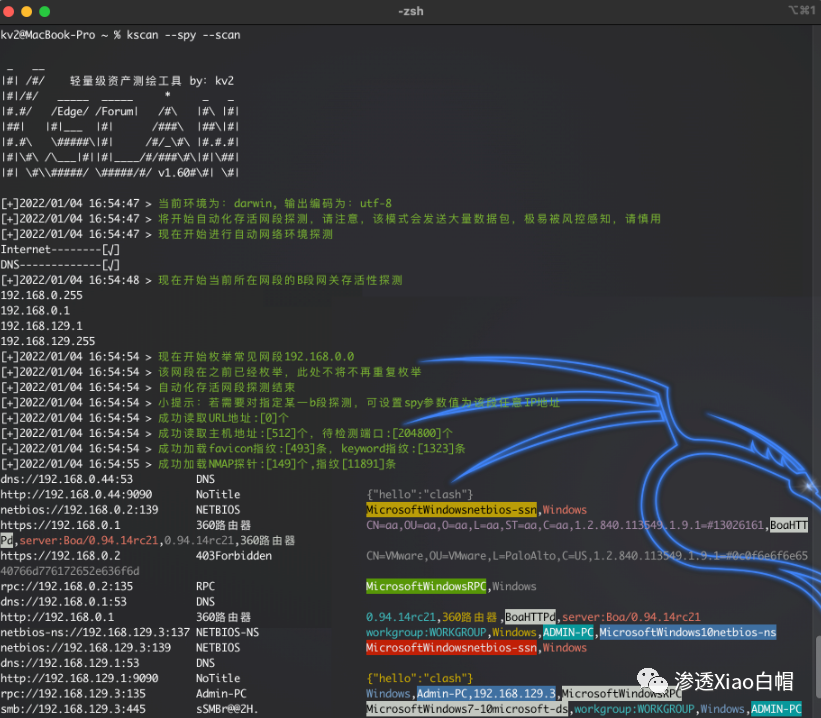Click red MicrosoftWindowsnetbios-ssn highlighted tag
The image size is (821, 718).
click(451, 648)
